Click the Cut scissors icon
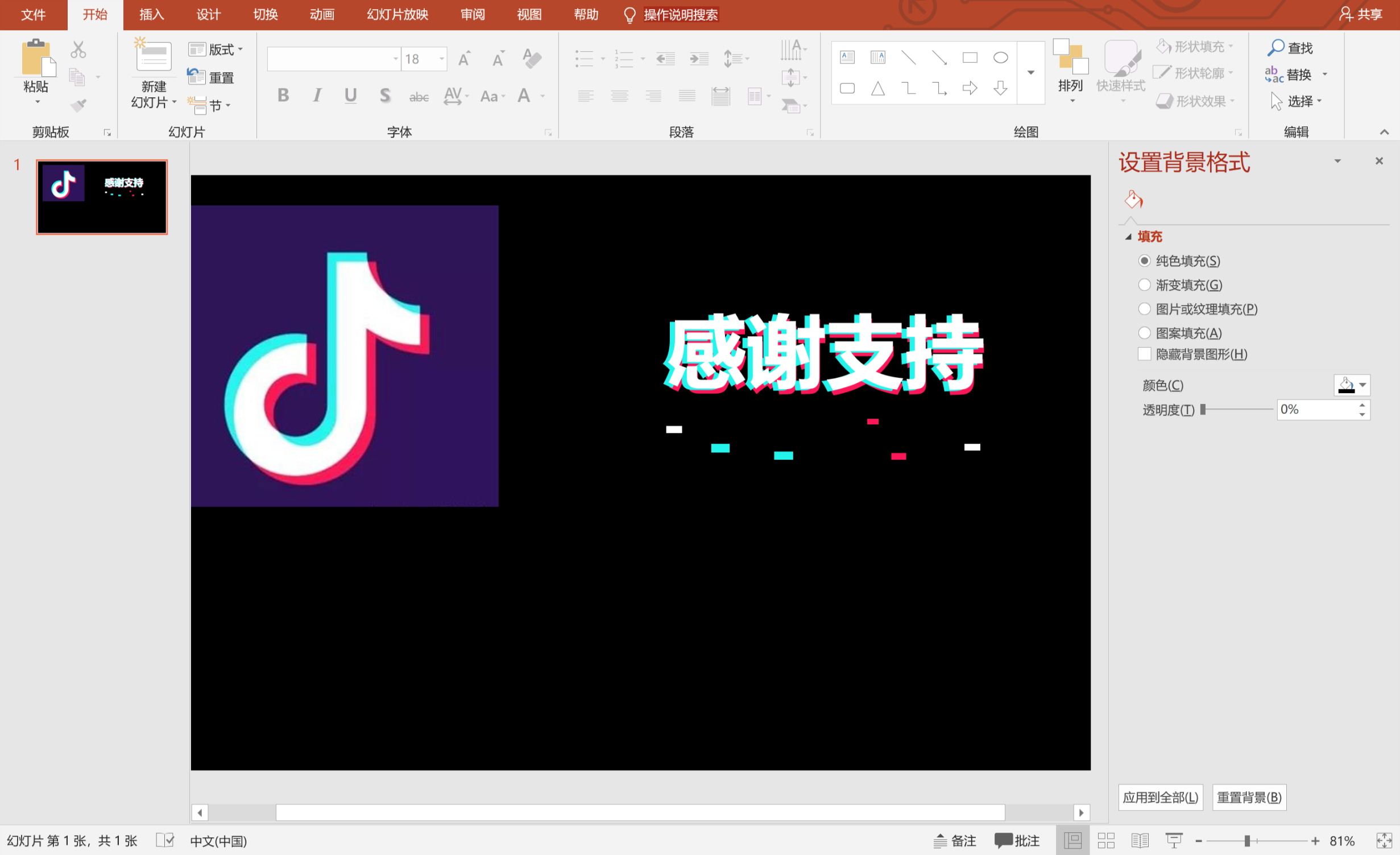Viewport: 1400px width, 855px height. 78,49
